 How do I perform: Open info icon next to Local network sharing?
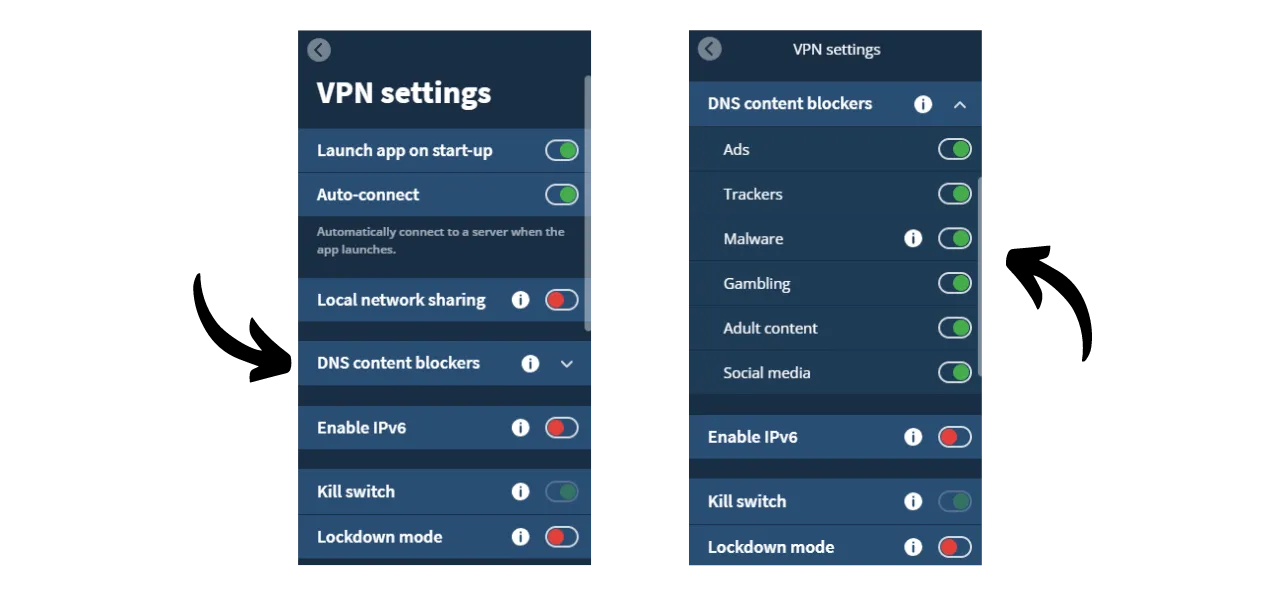pos(520,300)
